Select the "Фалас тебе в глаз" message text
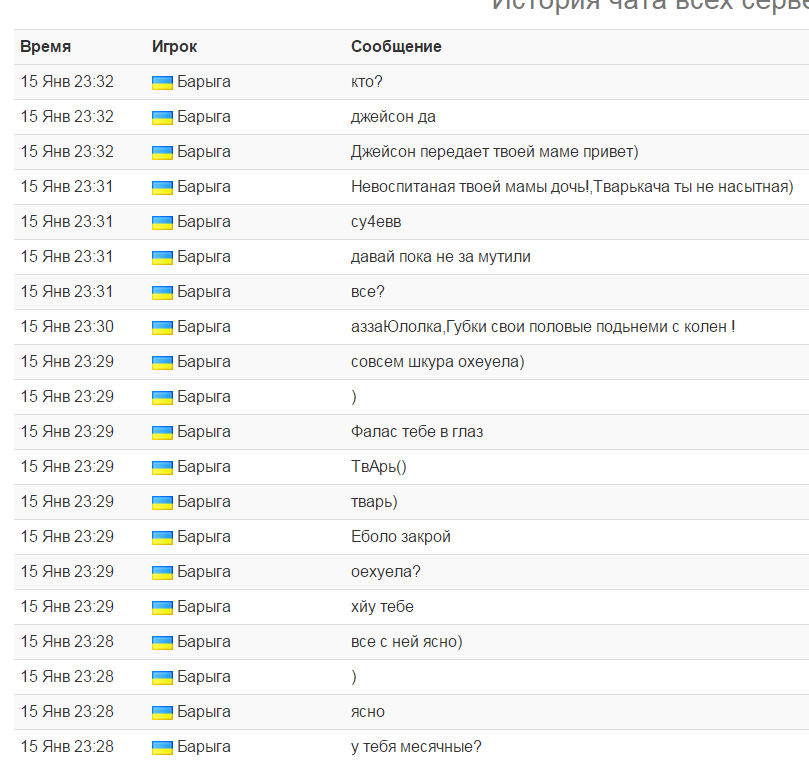This screenshot has width=809, height=779. click(x=417, y=432)
